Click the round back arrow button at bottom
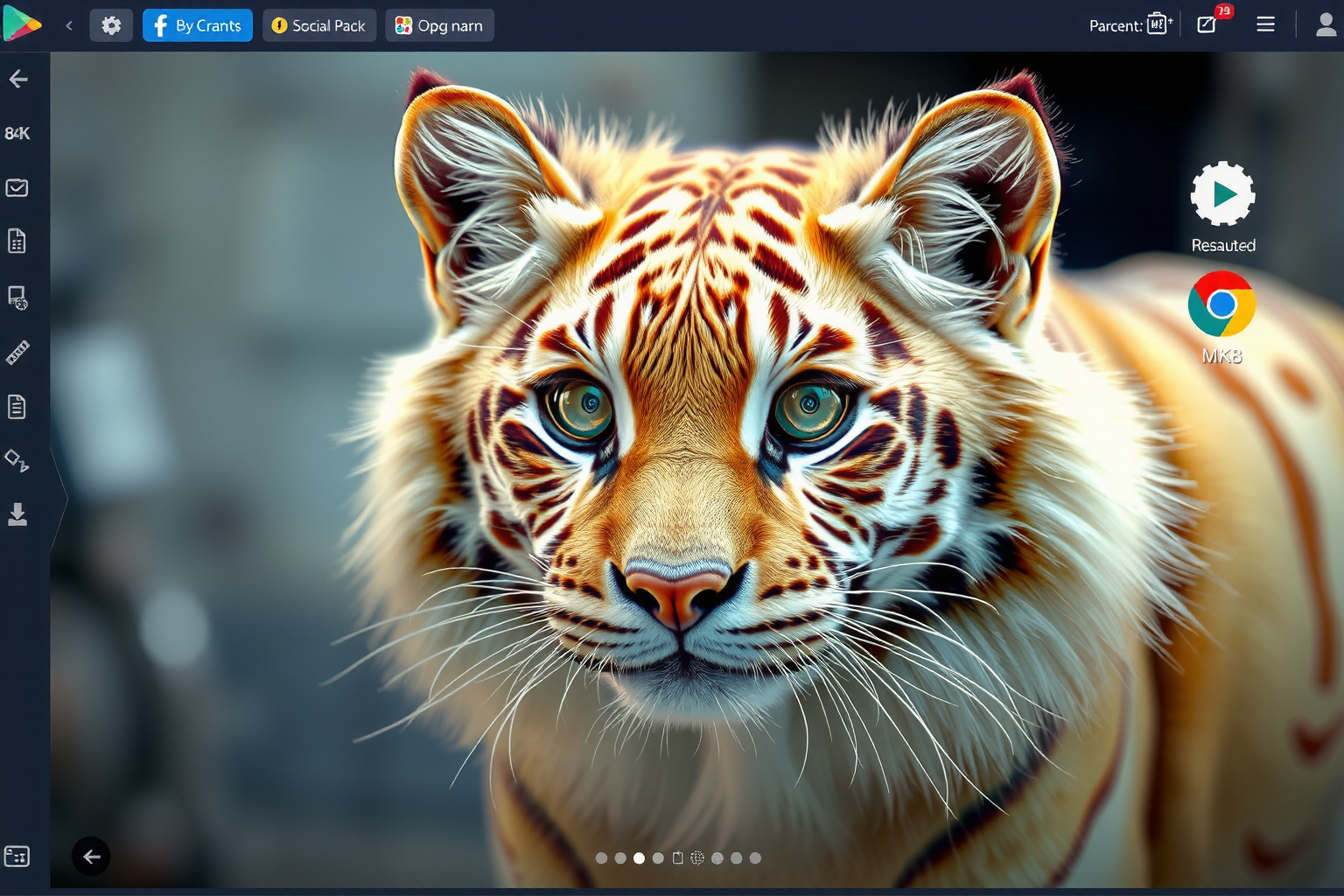This screenshot has height=896, width=1344. click(91, 857)
